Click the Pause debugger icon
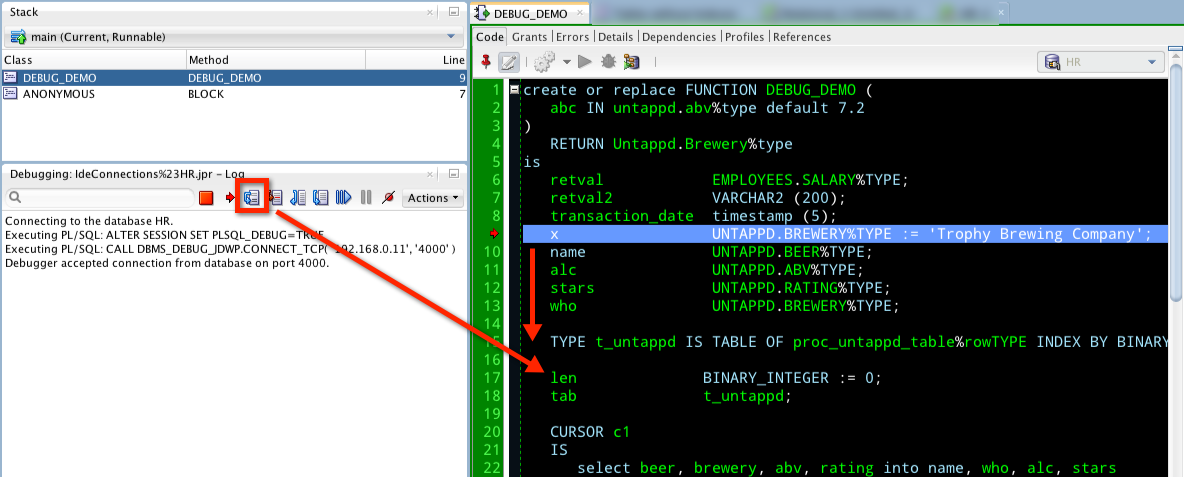 click(x=366, y=198)
